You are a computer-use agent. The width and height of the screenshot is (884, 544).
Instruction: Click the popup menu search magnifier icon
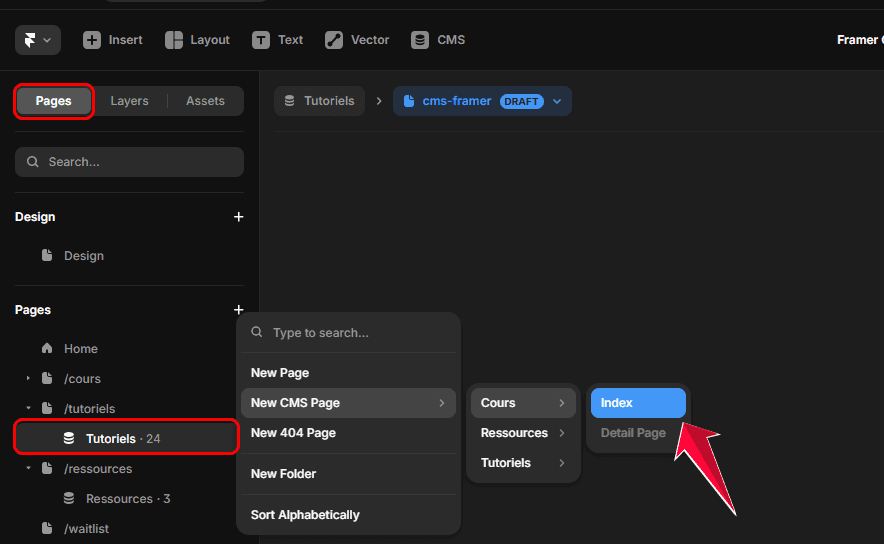coord(257,332)
